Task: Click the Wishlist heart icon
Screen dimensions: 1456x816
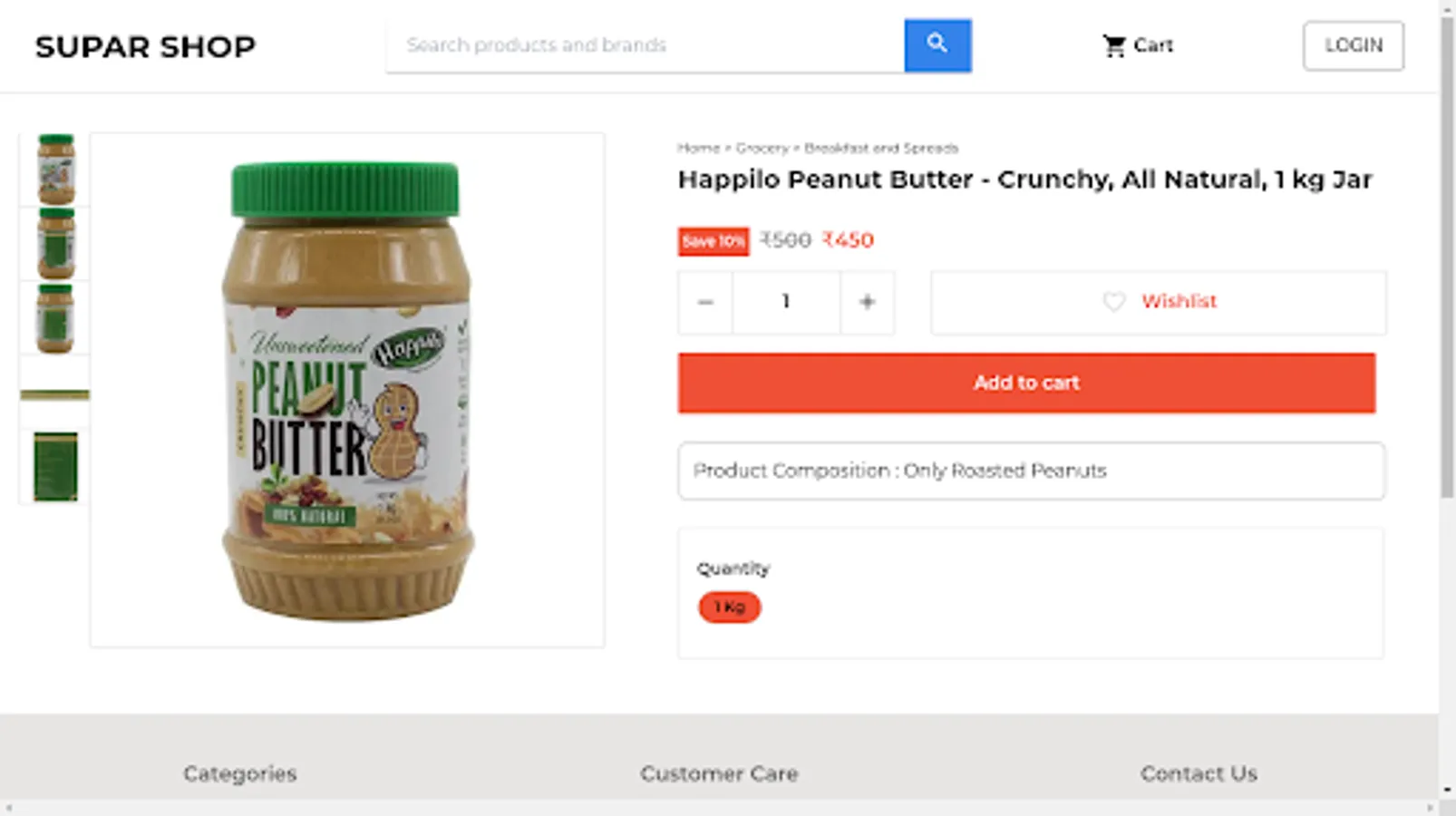Action: point(1114,302)
